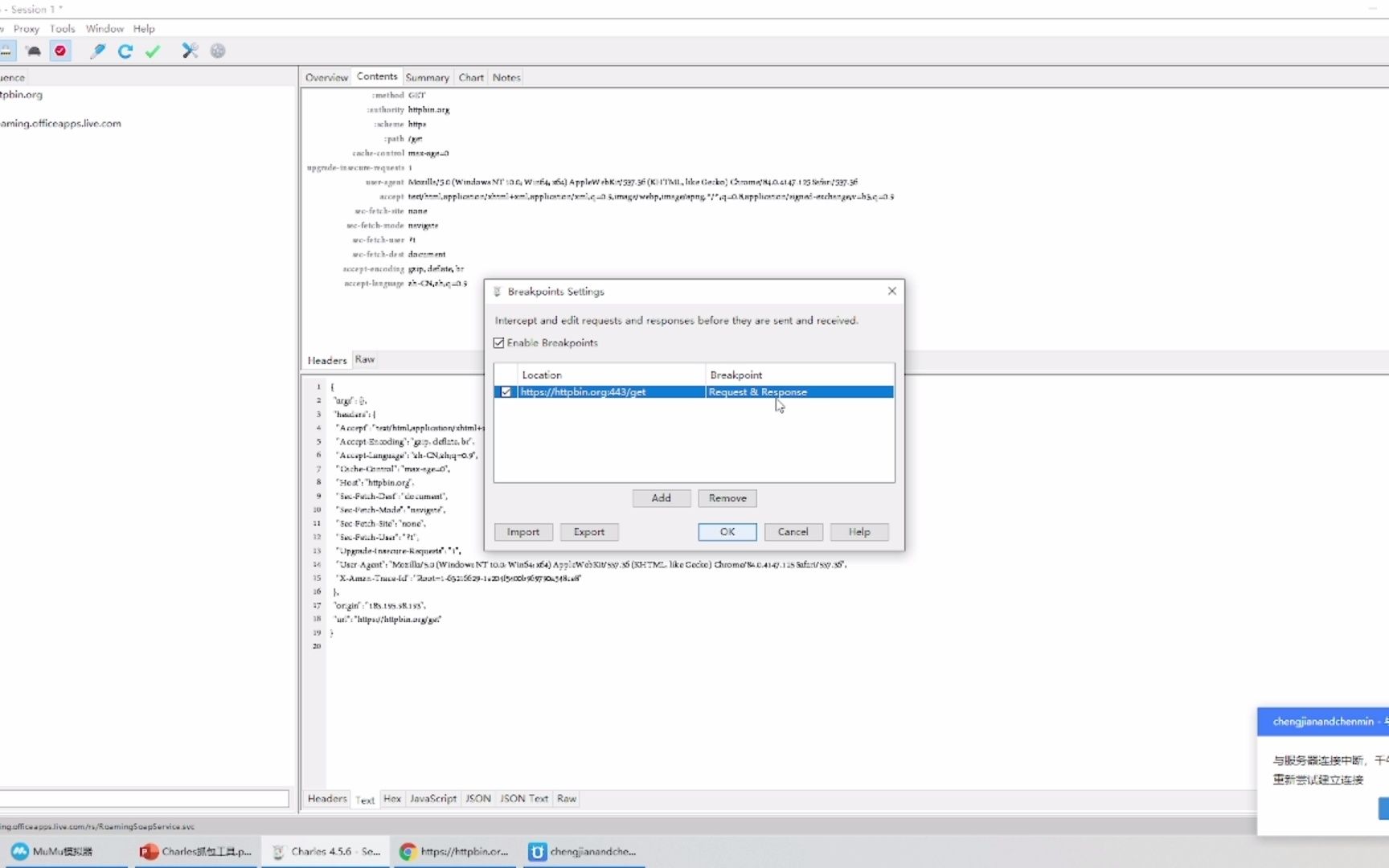Click the Compose pen icon
This screenshot has height=868, width=1389.
click(97, 51)
